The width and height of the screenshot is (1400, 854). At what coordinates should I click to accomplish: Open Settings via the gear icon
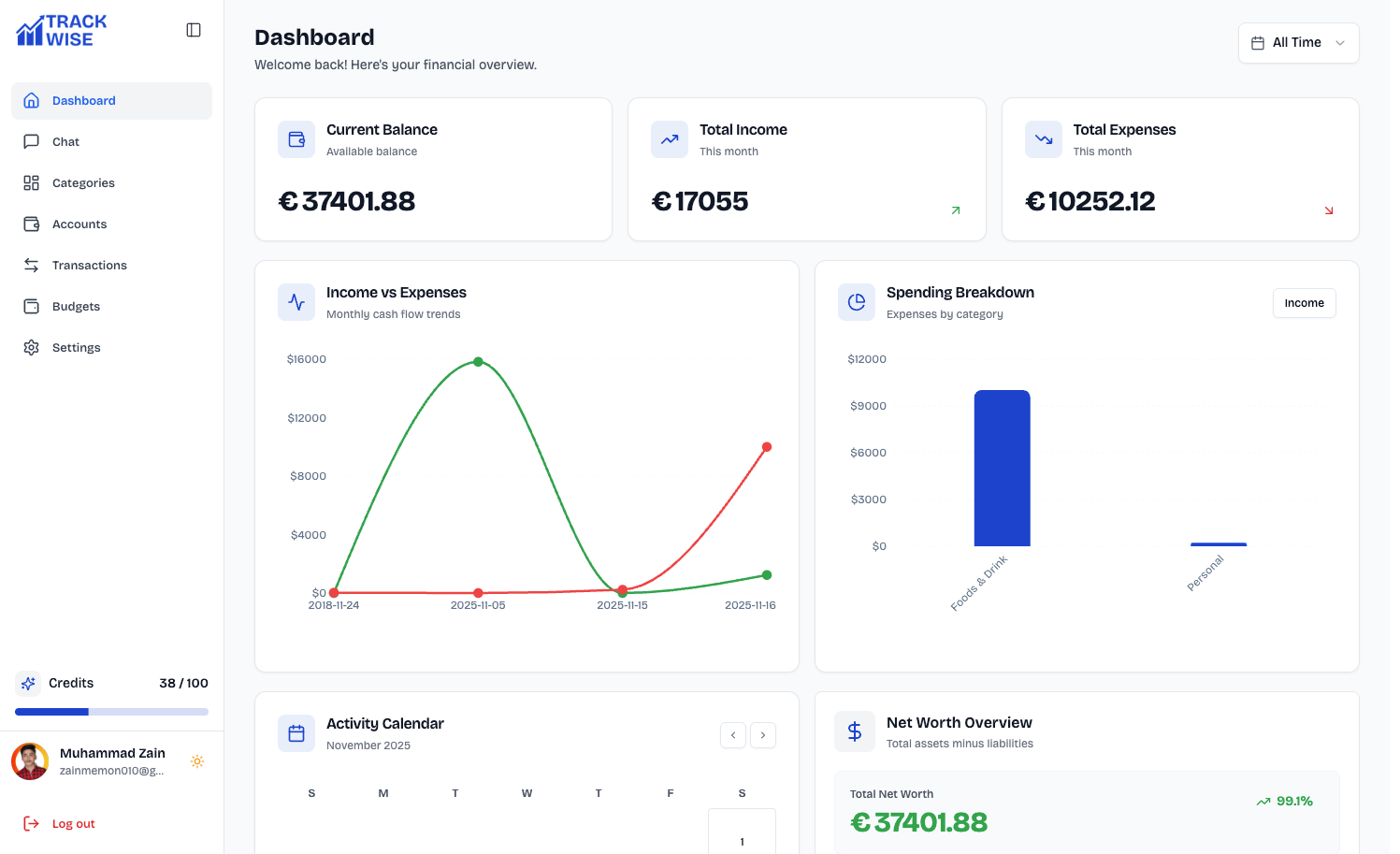point(31,347)
